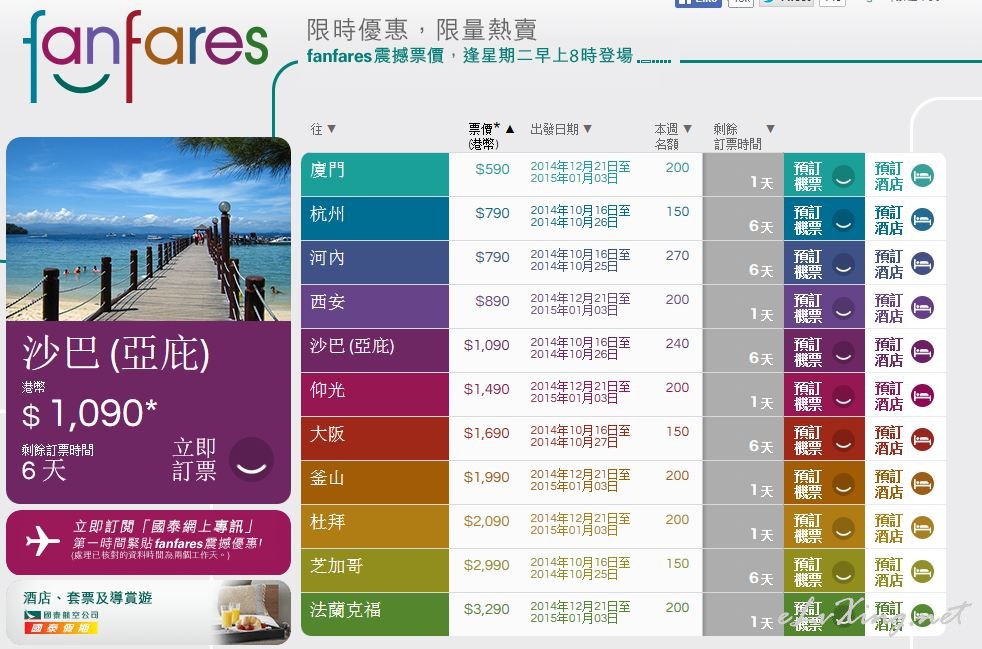Click the airplane icon in the newsletter banner

[43, 540]
